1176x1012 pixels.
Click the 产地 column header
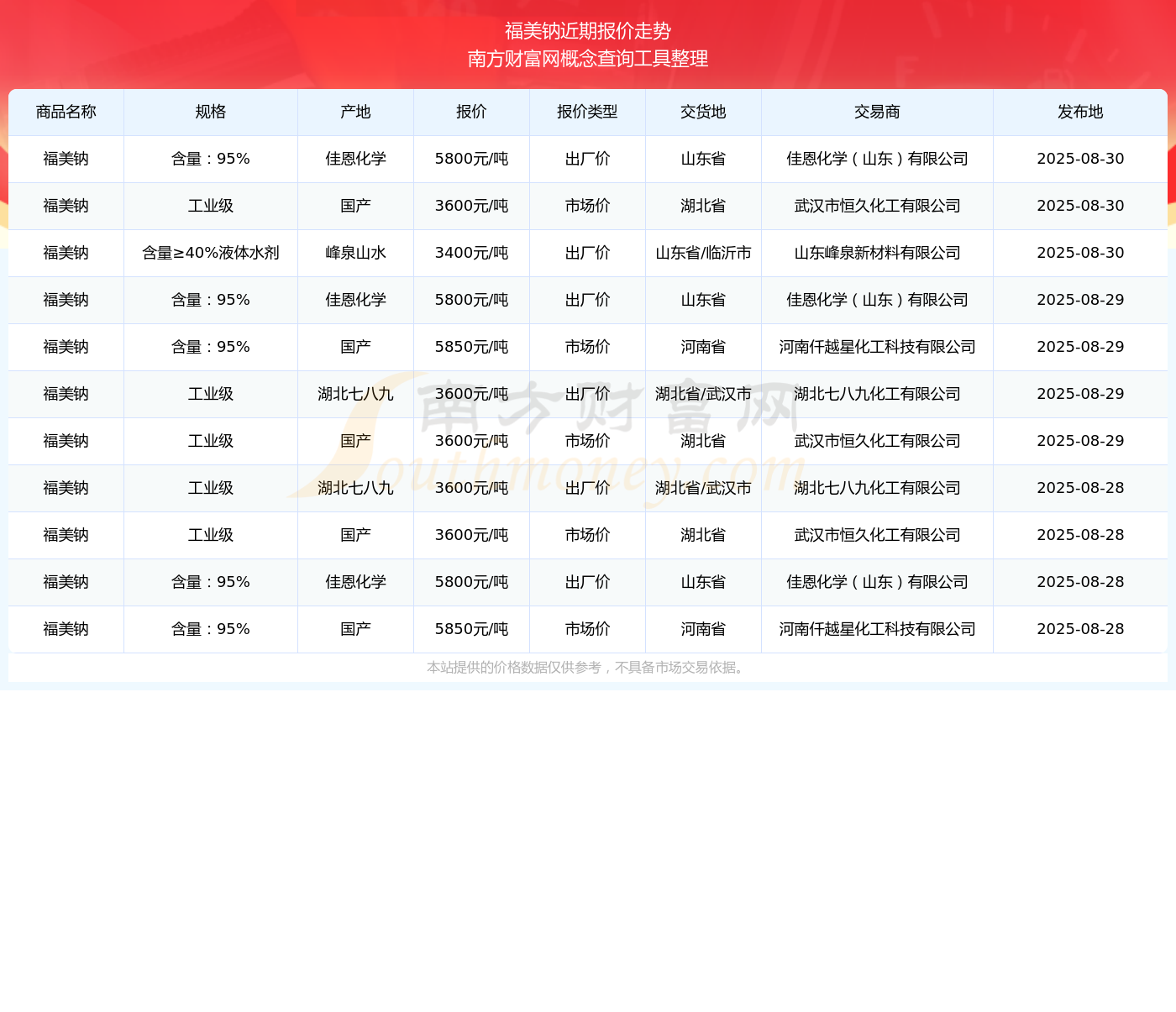[x=355, y=112]
